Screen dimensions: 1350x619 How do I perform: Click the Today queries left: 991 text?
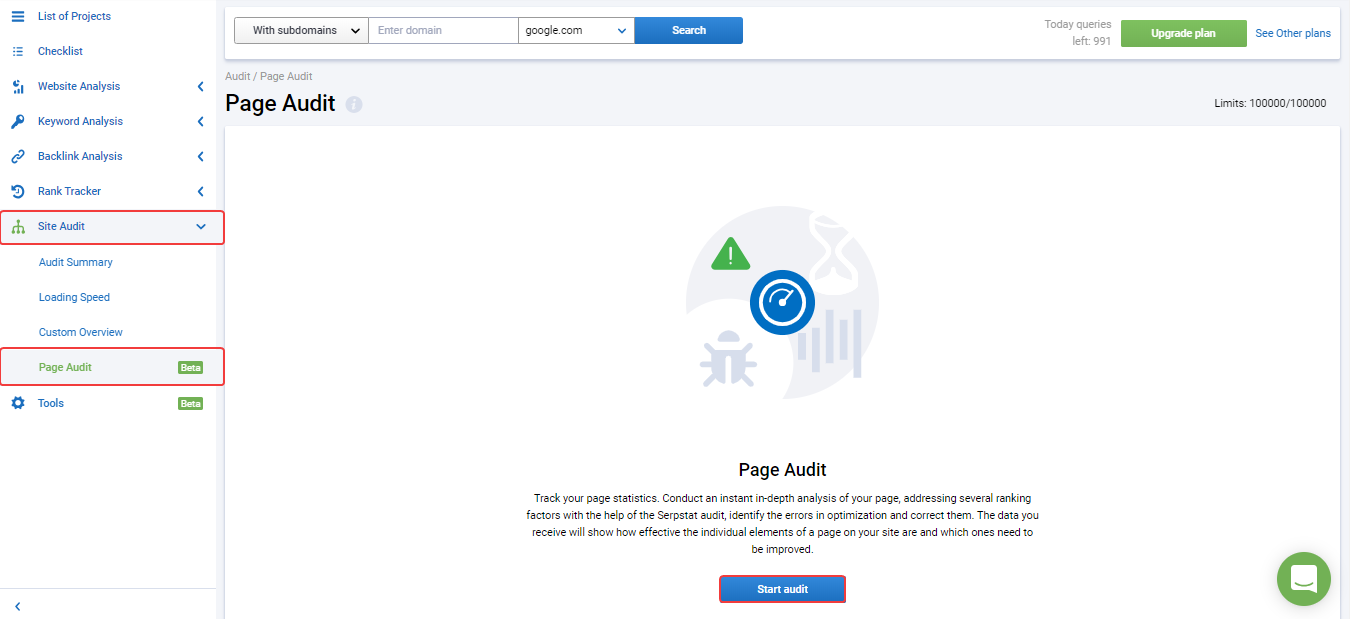pos(1078,33)
